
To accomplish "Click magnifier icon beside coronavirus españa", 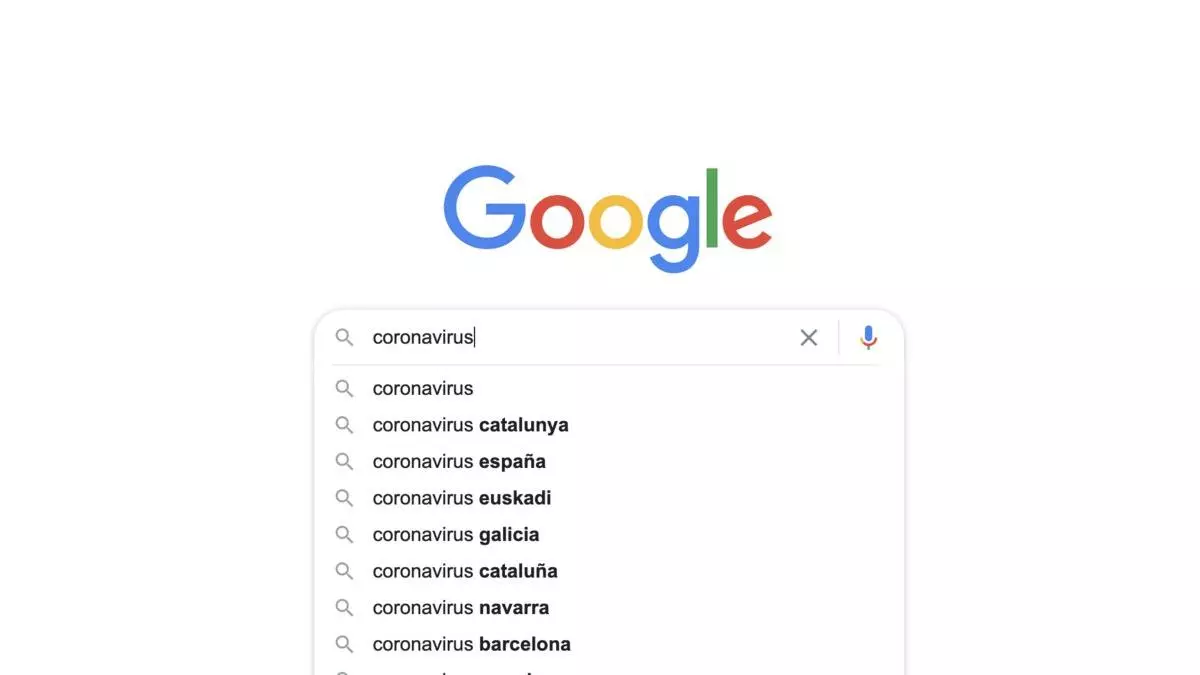I will coord(344,462).
